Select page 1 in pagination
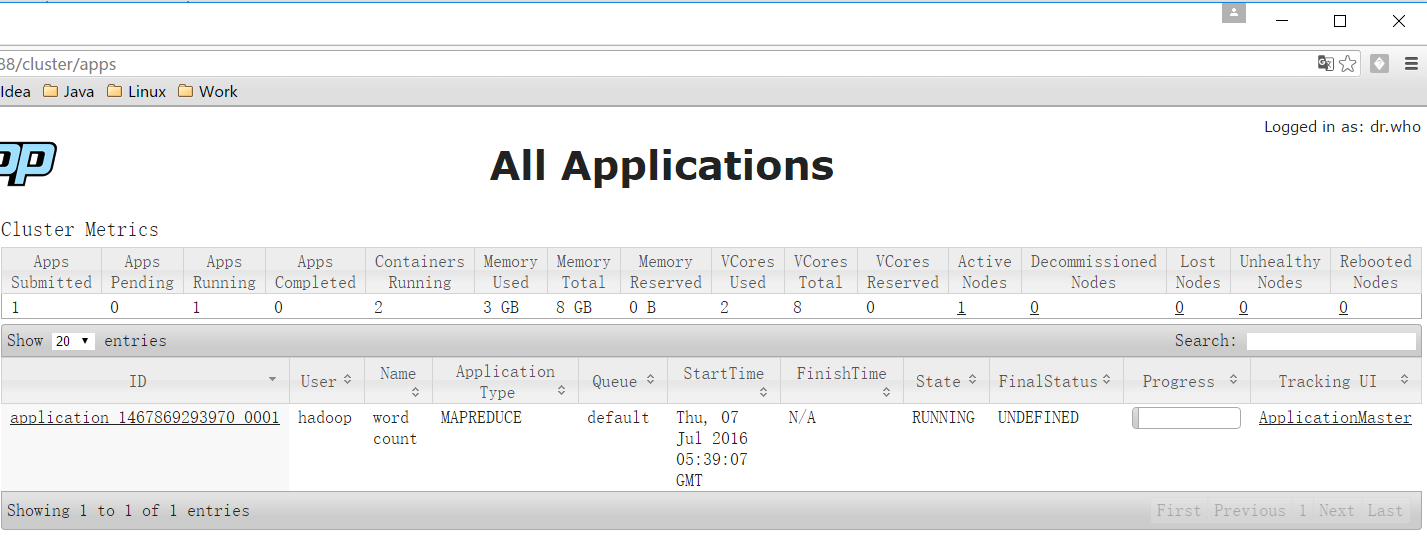Viewport: 1427px width, 544px height. click(x=1303, y=511)
